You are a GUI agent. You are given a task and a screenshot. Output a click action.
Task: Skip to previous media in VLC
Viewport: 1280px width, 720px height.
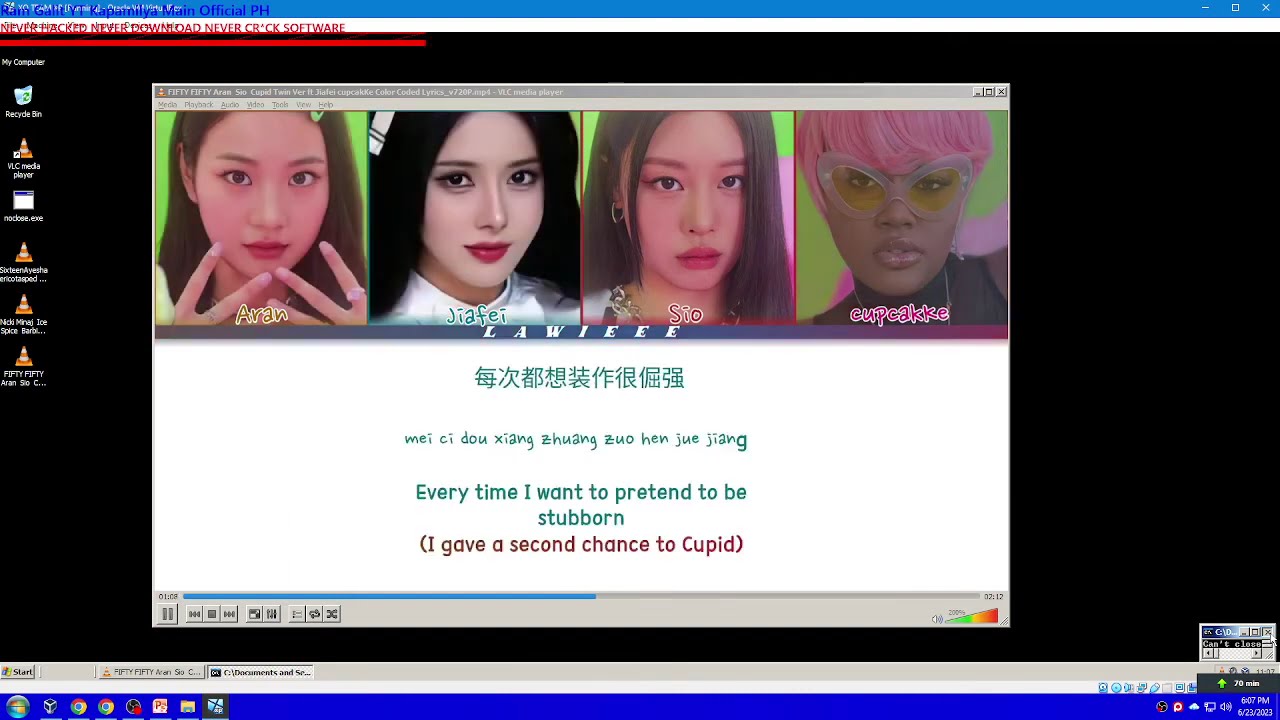click(195, 614)
